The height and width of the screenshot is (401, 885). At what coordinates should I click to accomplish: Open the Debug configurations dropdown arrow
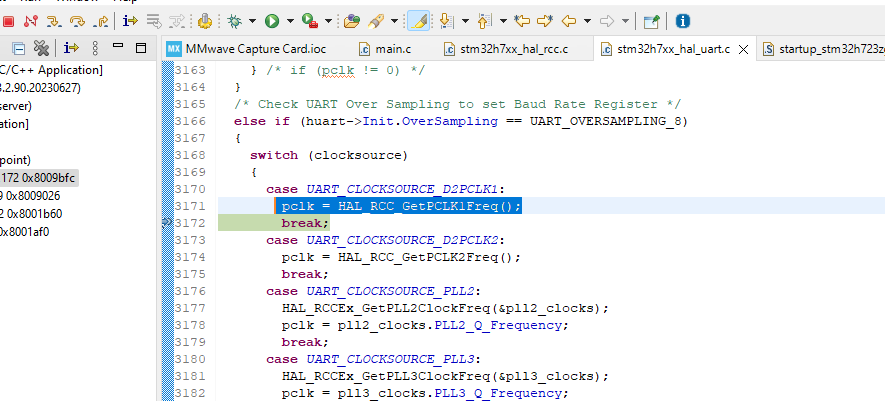(x=252, y=21)
